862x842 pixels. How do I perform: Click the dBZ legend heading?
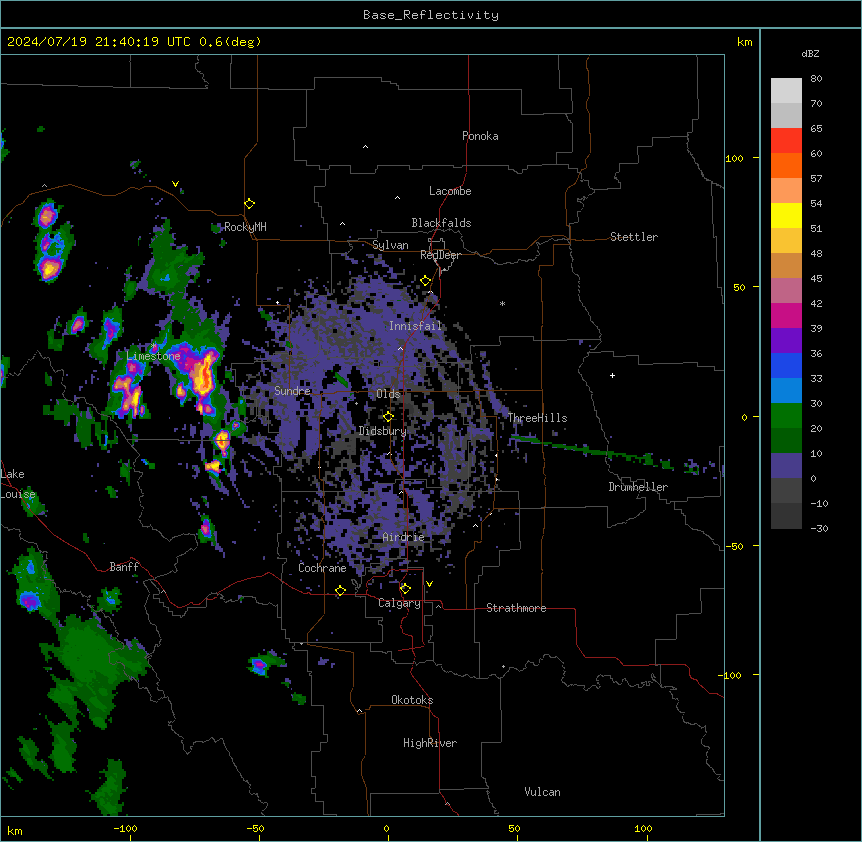point(810,53)
